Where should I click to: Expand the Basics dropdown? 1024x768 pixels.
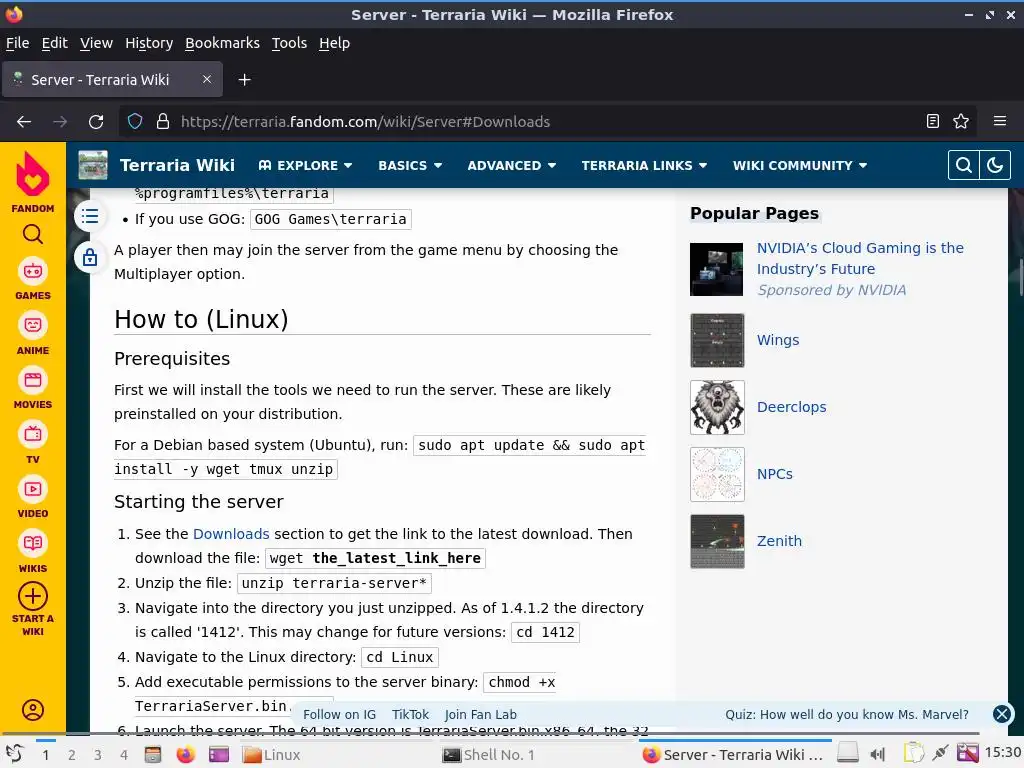pyautogui.click(x=410, y=165)
